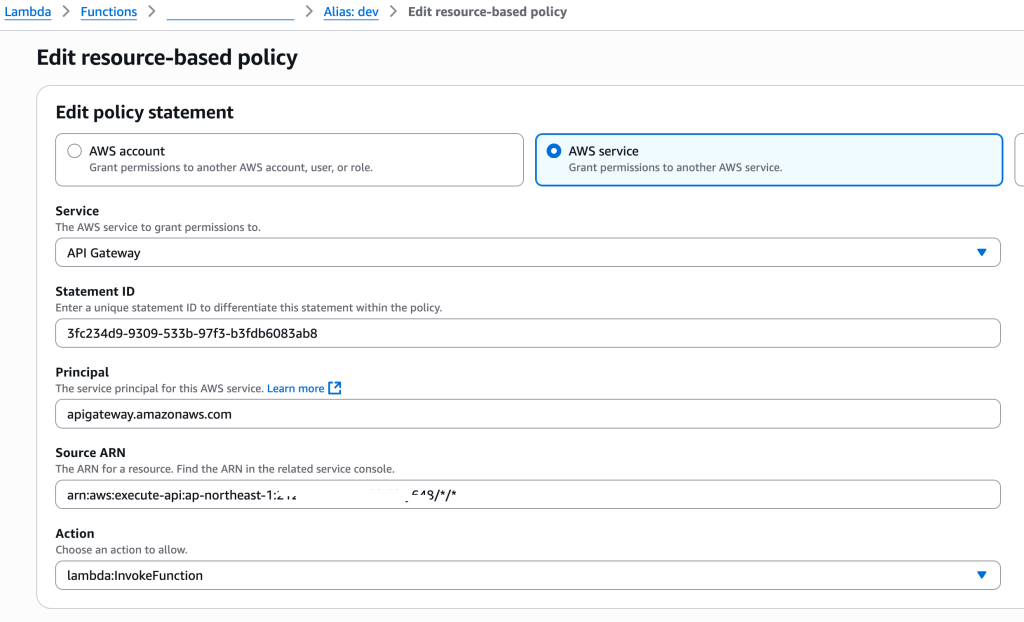1024x622 pixels.
Task: Open the Service dropdown showing API Gateway
Action: click(x=527, y=253)
